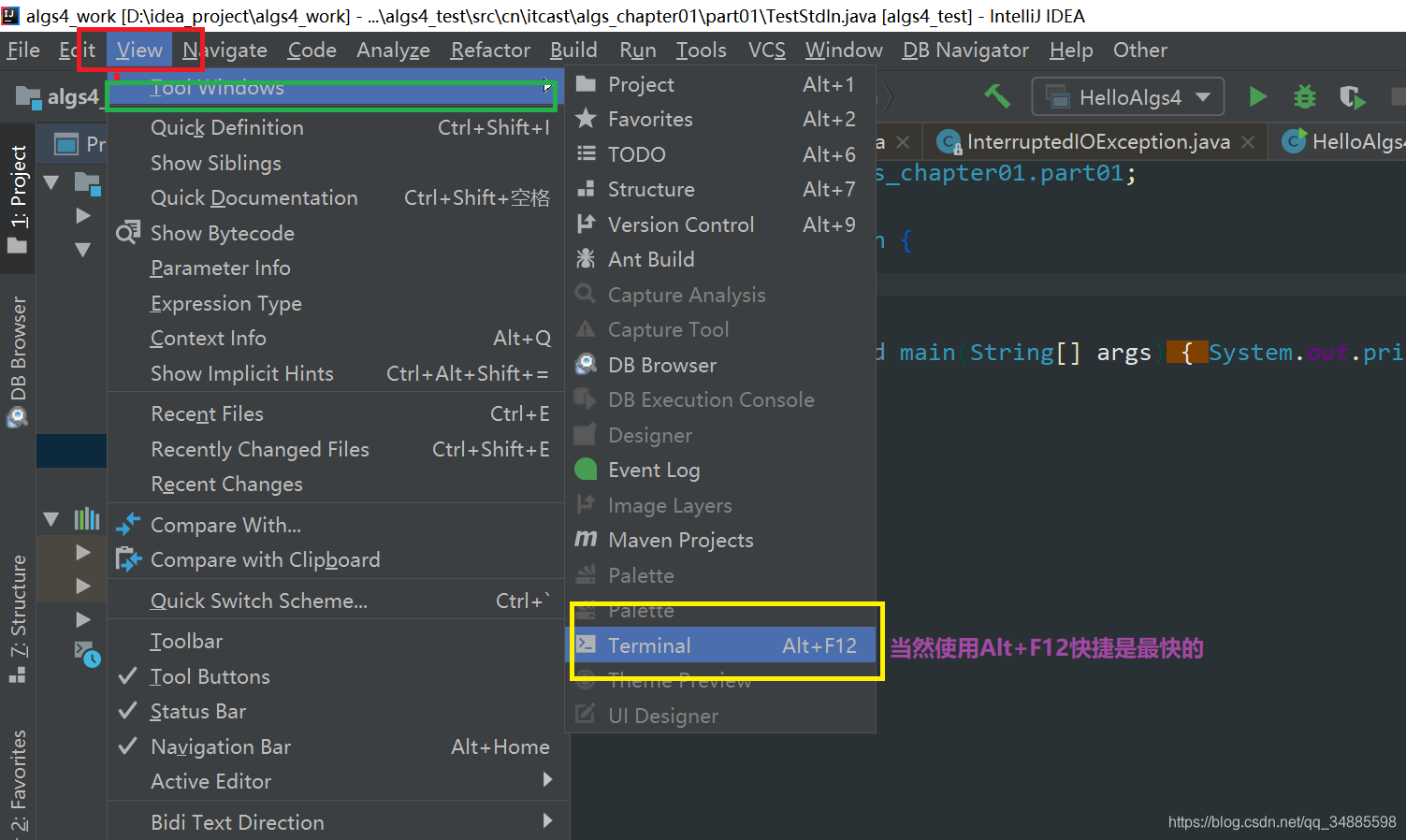Image resolution: width=1406 pixels, height=840 pixels.
Task: Click Maven Projects 'm' icon
Action: pos(586,539)
